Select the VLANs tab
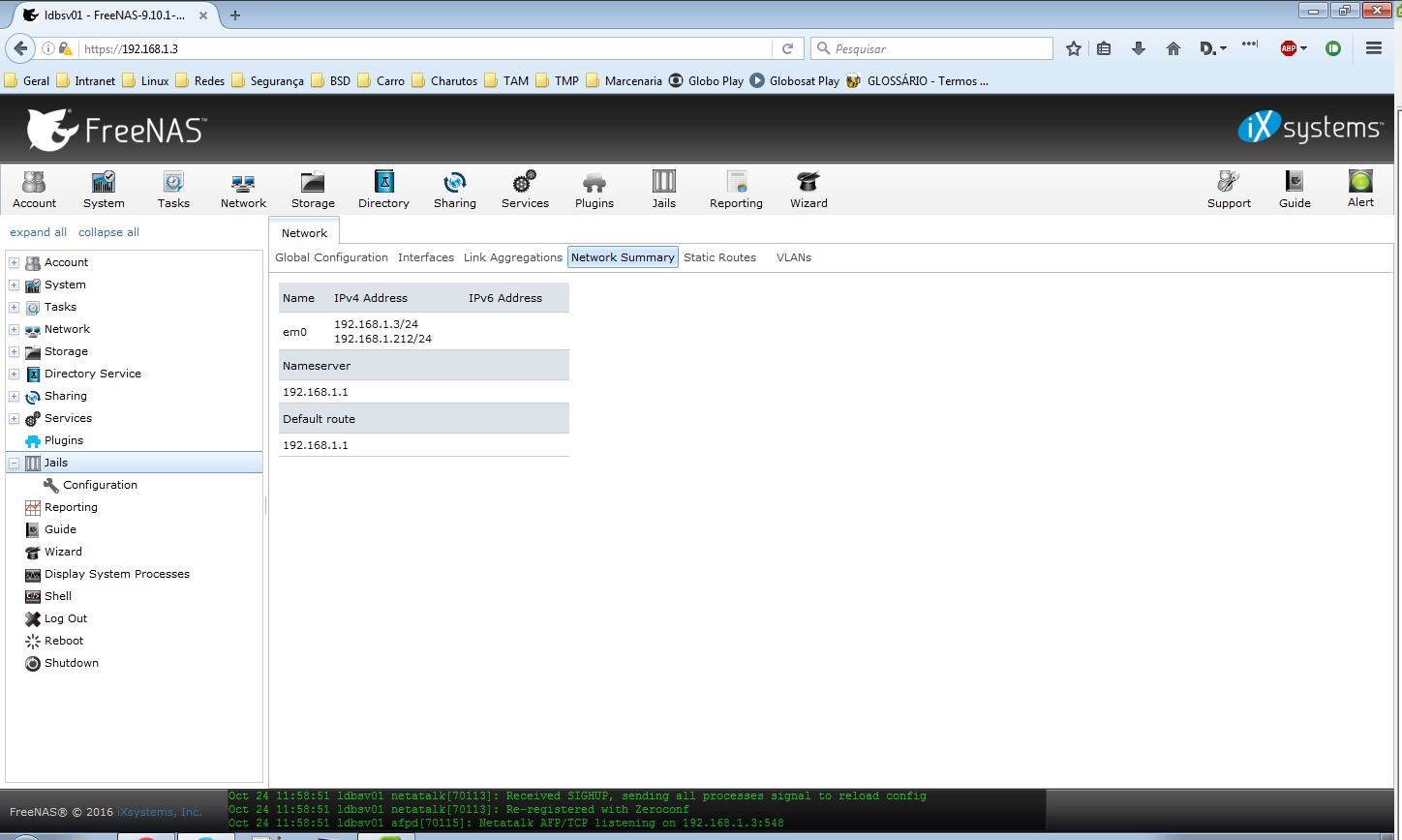 pos(793,257)
